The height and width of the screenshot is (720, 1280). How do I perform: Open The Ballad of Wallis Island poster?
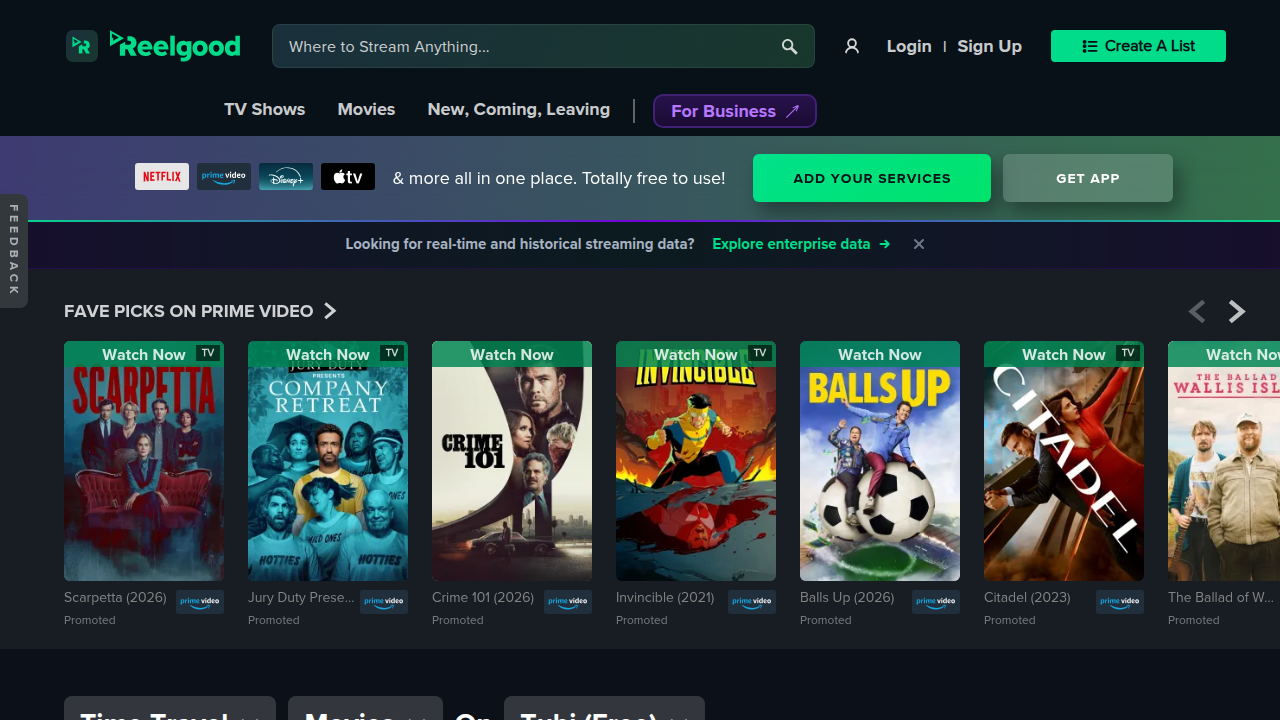(x=1224, y=461)
